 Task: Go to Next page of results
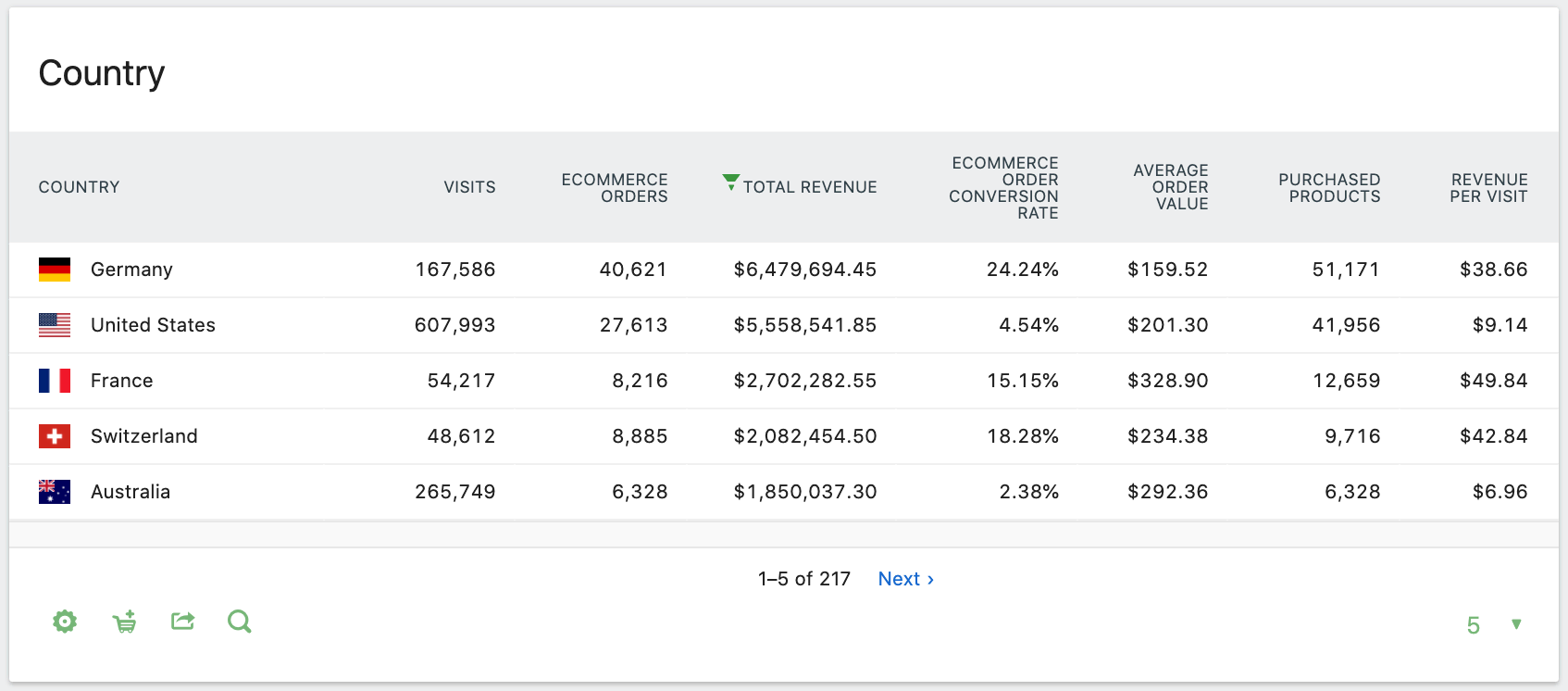click(905, 579)
